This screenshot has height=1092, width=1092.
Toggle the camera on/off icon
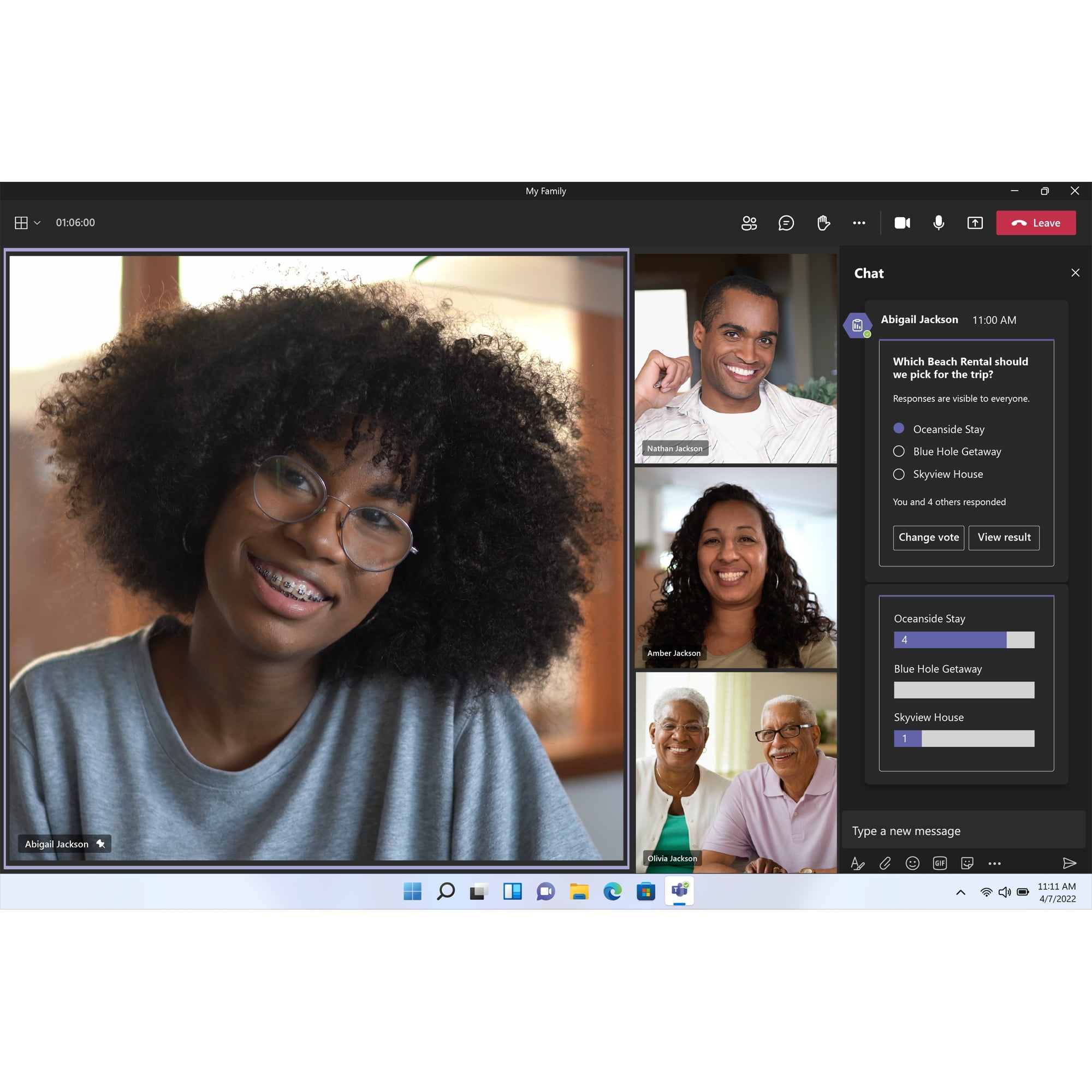(x=901, y=222)
